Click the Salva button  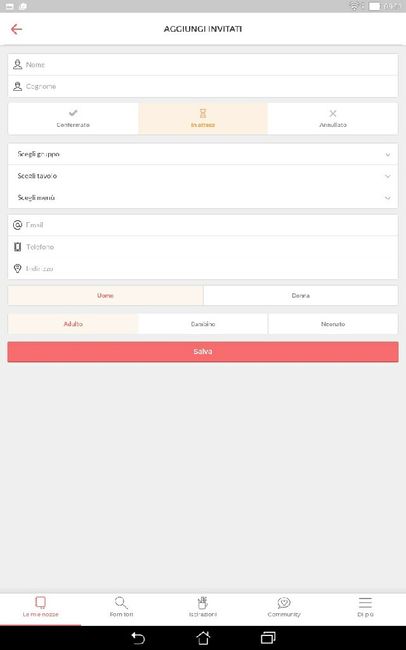(203, 352)
